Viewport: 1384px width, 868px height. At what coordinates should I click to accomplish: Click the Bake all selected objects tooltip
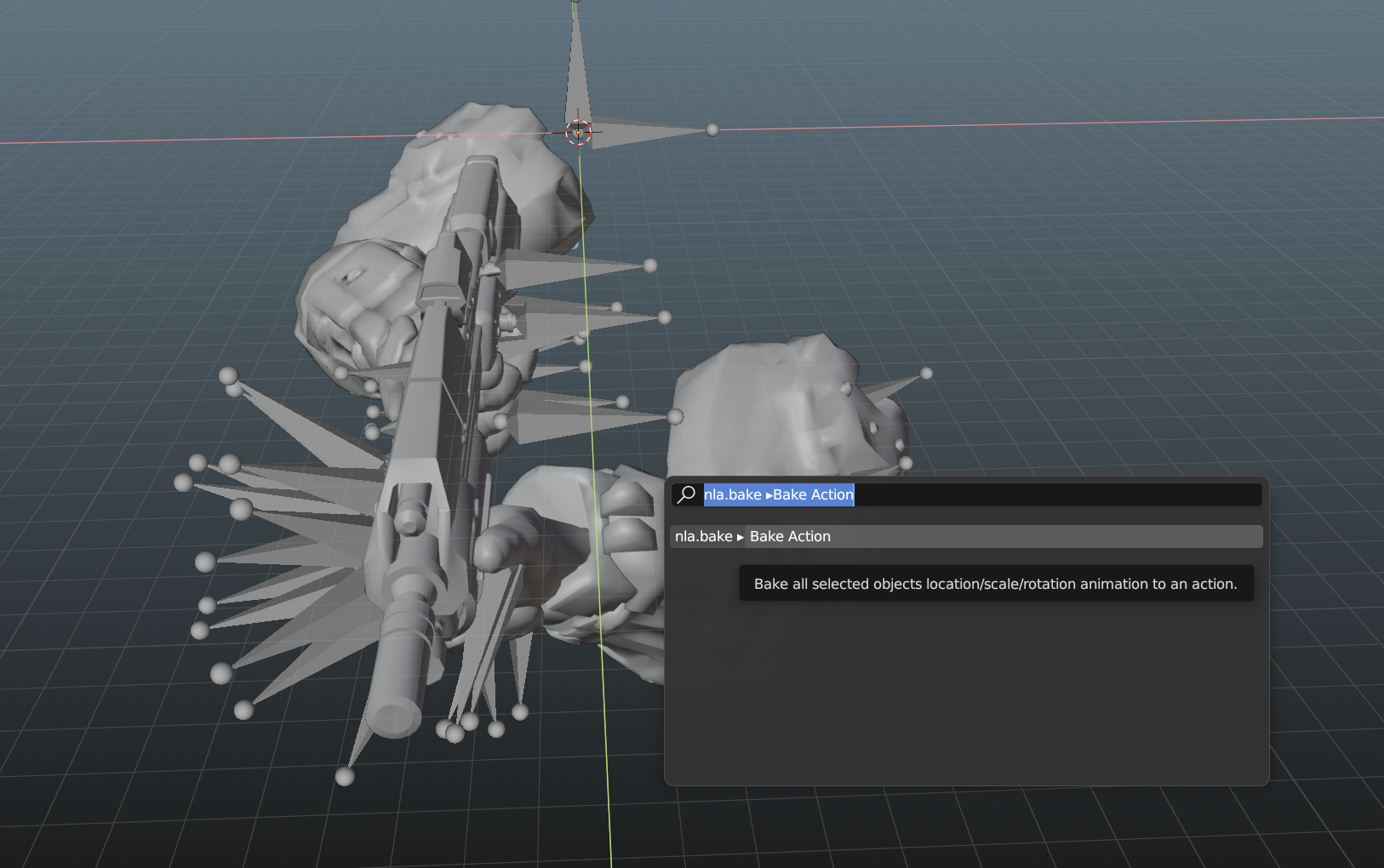pyautogui.click(x=995, y=584)
